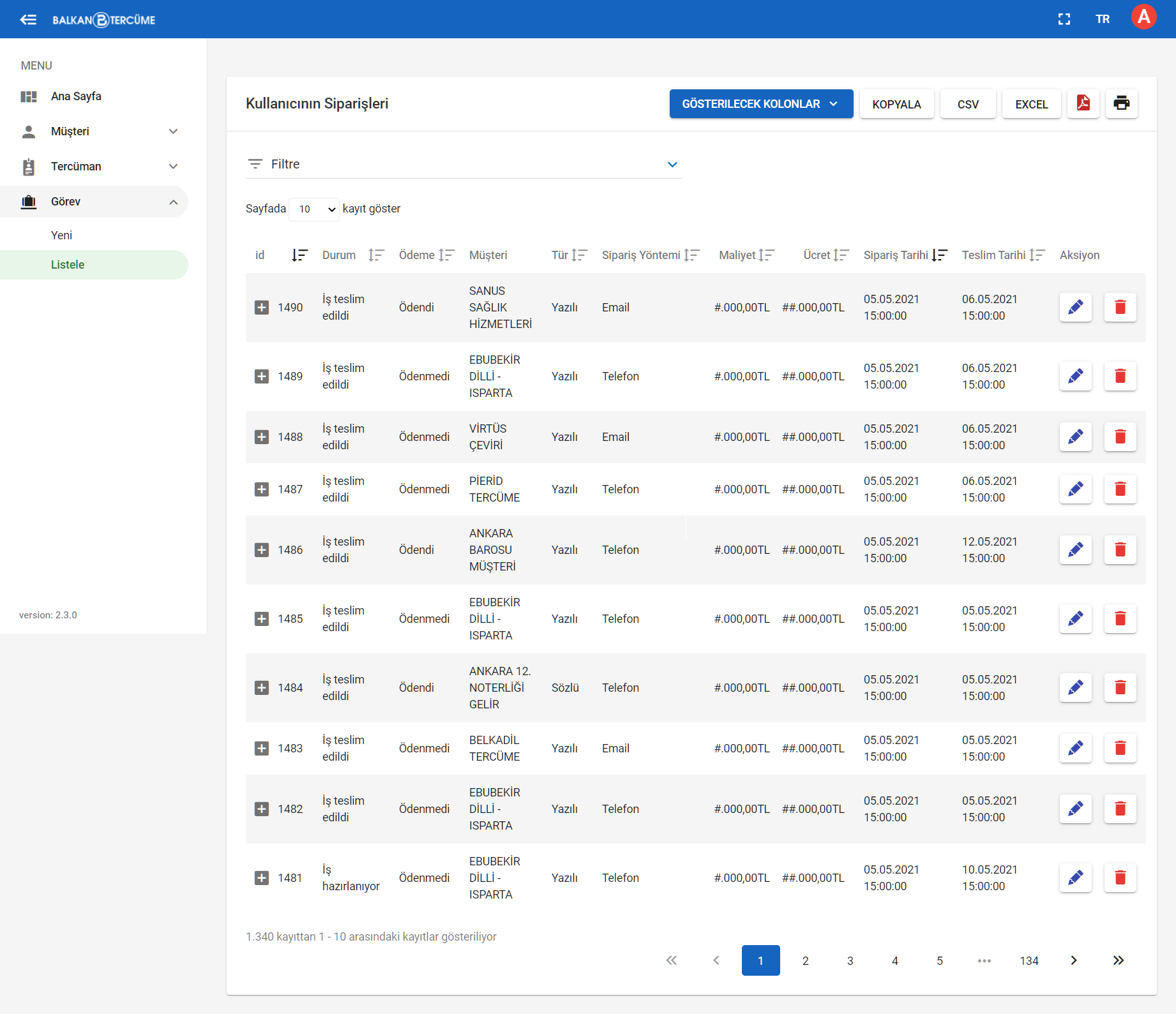The image size is (1176, 1014).
Task: Edit order 1485 with the pencil icon
Action: (x=1076, y=619)
